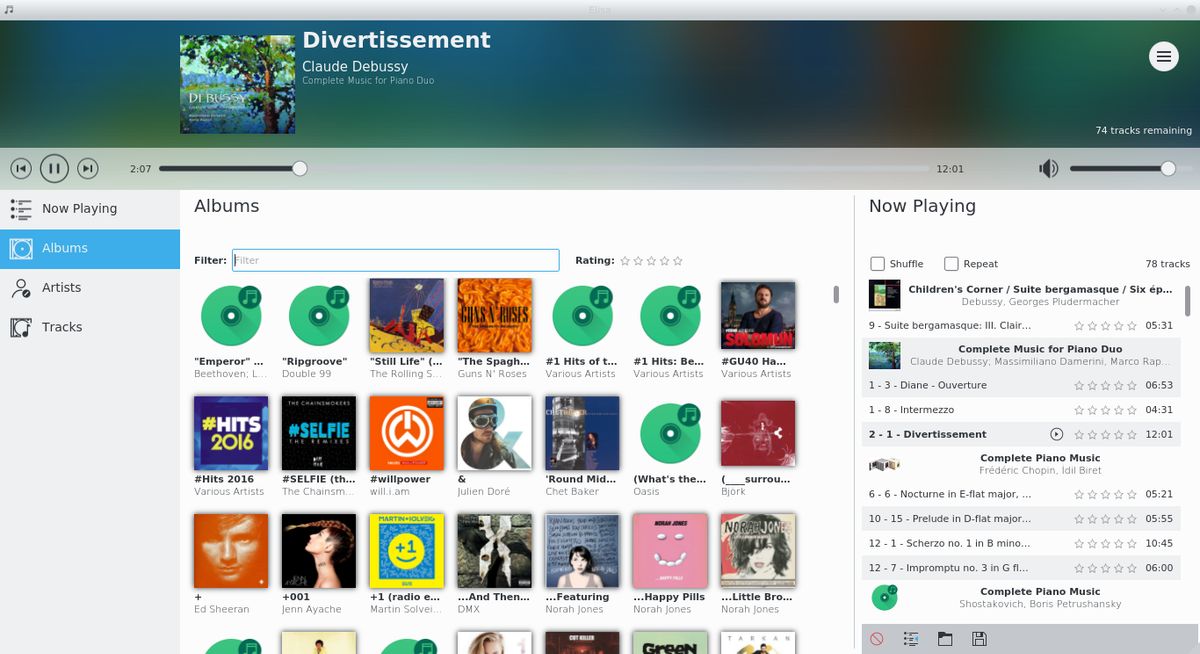Click inside the Filter text field
Image resolution: width=1200 pixels, height=654 pixels.
[395, 260]
